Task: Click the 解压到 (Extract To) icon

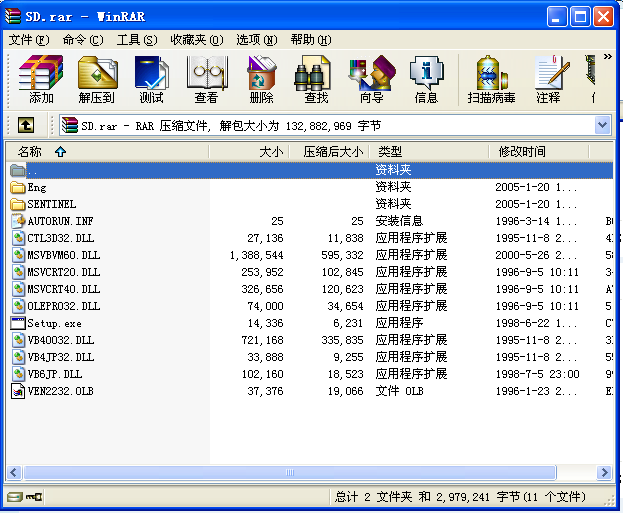Action: pyautogui.click(x=97, y=79)
